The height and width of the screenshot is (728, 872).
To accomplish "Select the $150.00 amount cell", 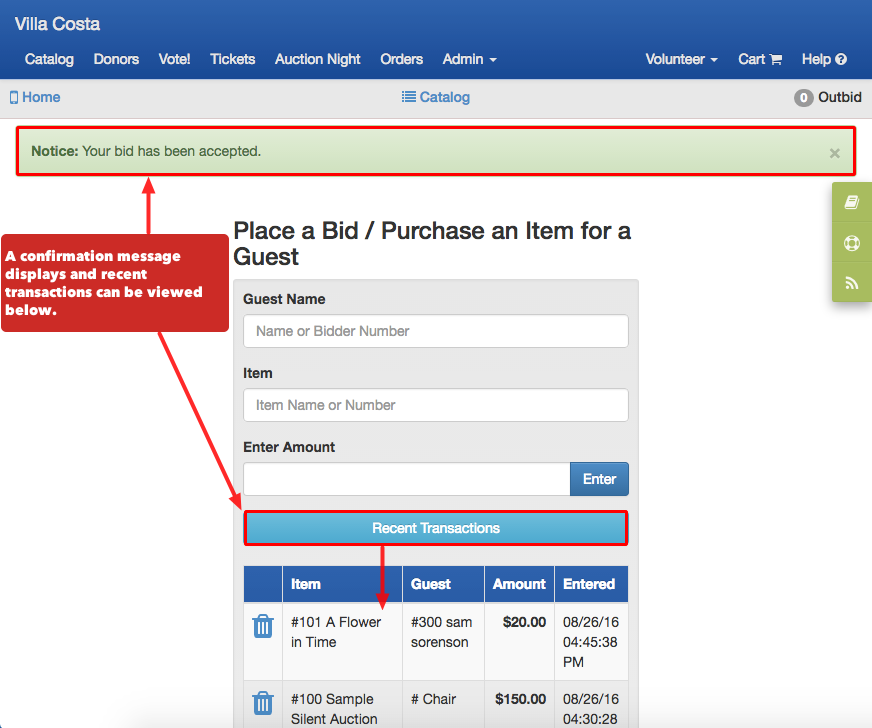I will click(519, 705).
